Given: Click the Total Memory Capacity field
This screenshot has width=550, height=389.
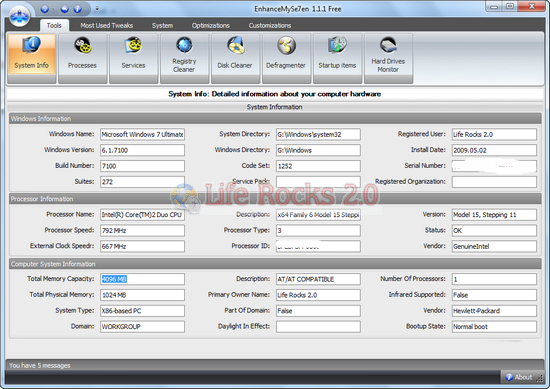Looking at the screenshot, I should [142, 279].
